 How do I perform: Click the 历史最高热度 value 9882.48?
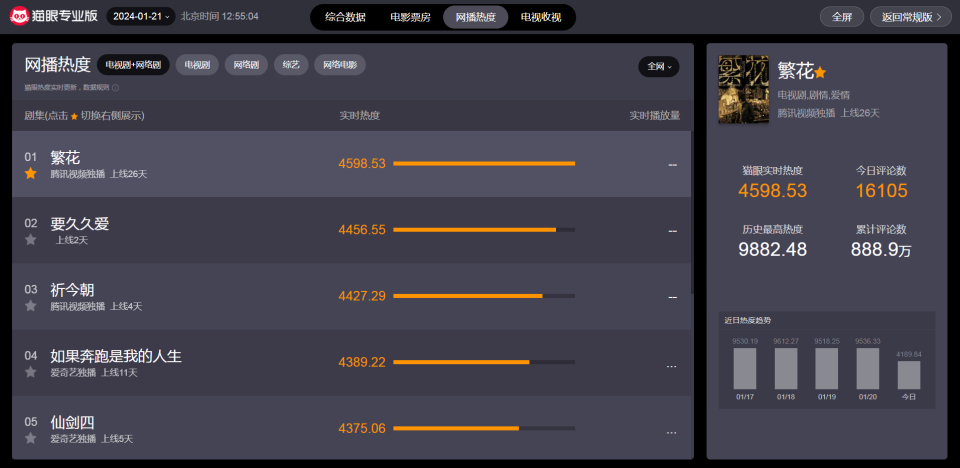[x=773, y=249]
